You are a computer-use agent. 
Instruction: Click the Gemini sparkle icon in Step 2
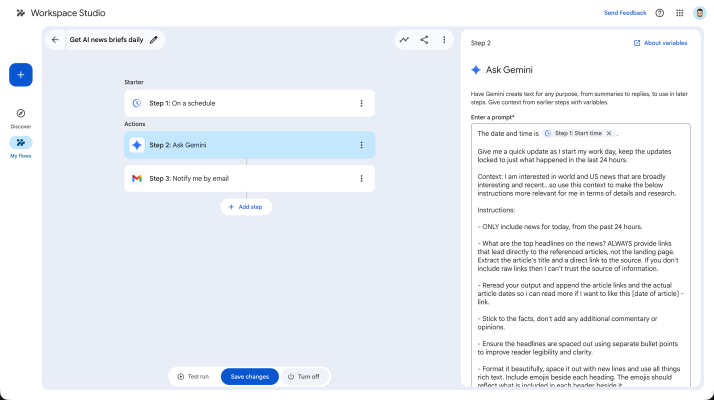pos(137,145)
